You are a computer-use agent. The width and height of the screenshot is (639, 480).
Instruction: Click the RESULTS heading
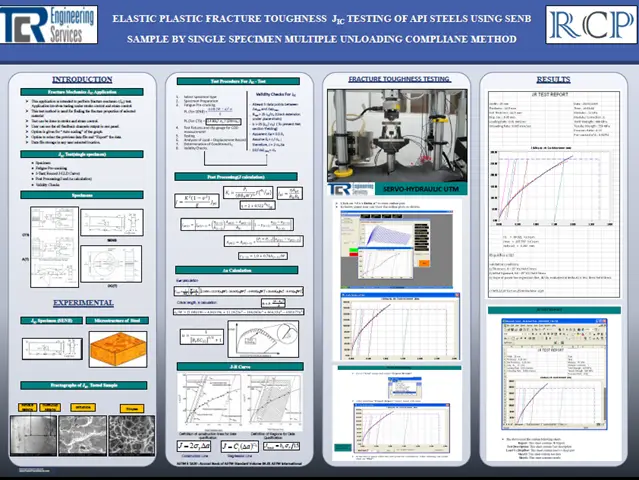coord(553,79)
